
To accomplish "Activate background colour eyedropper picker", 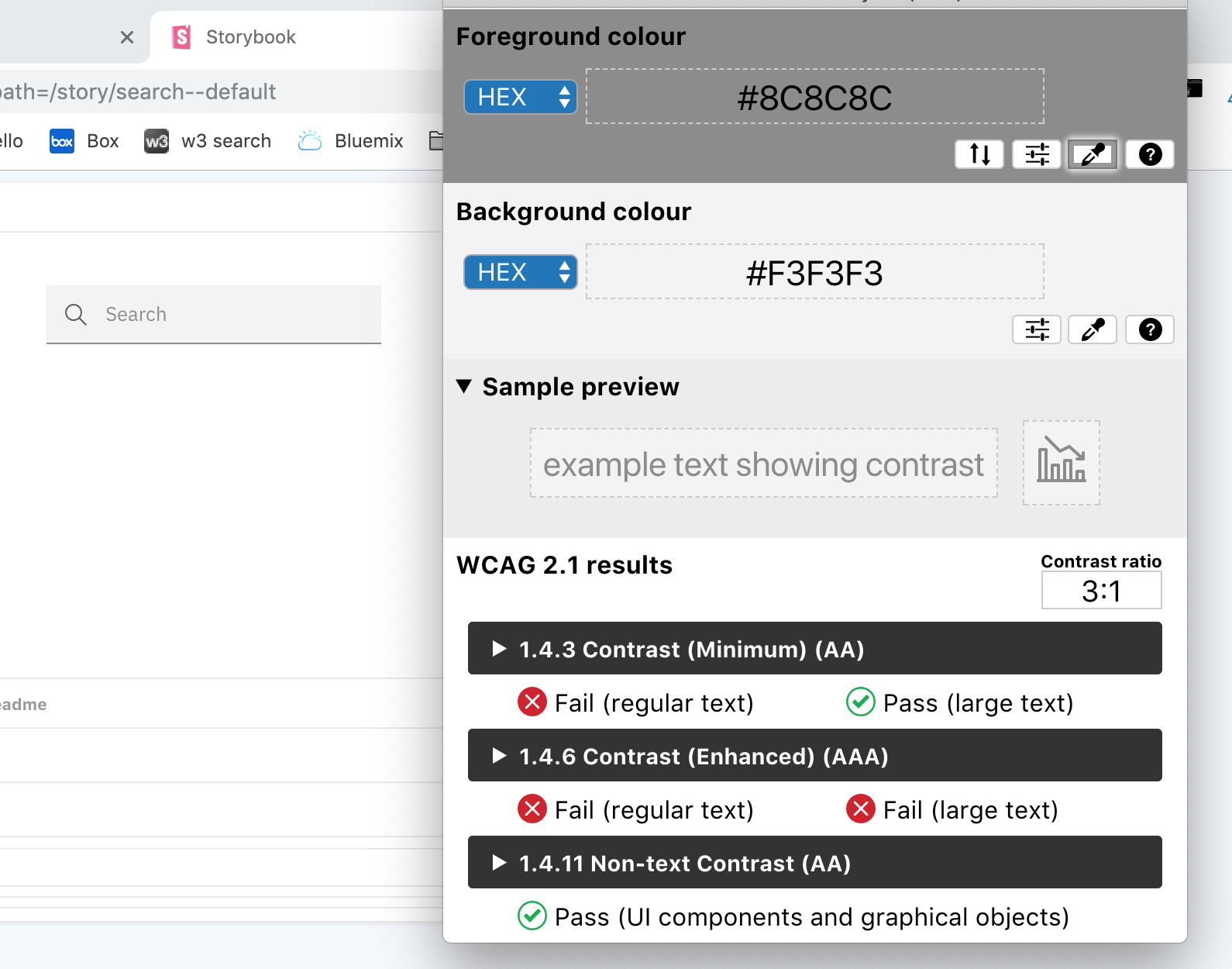I will (1093, 329).
